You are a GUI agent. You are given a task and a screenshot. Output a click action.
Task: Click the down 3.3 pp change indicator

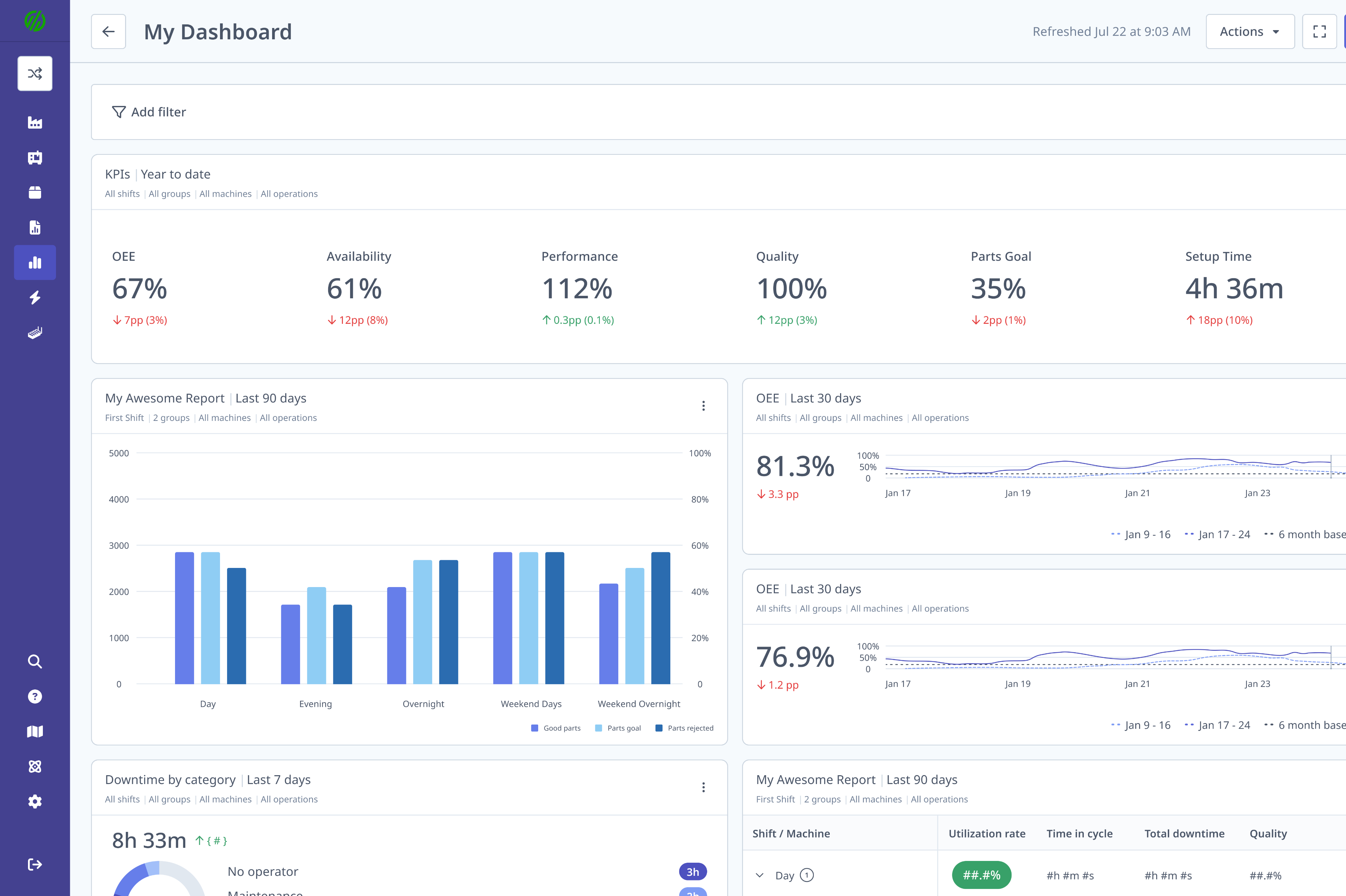coord(778,494)
